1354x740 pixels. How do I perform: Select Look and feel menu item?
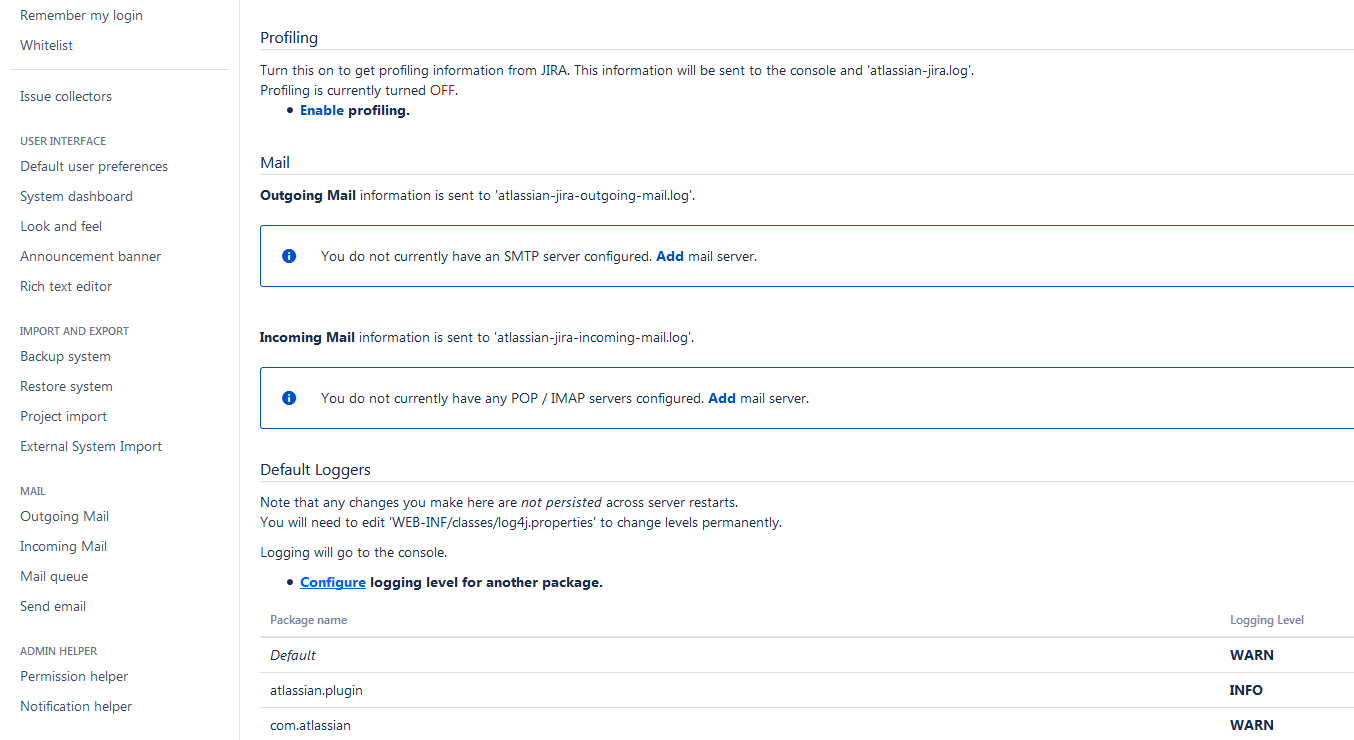tap(61, 226)
